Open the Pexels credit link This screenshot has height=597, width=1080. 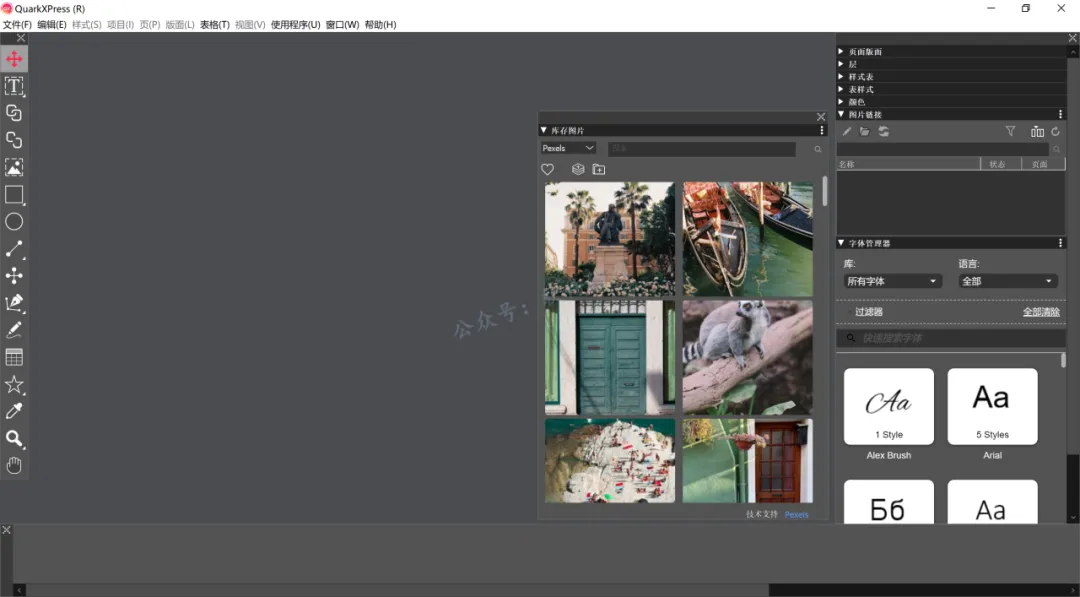tap(796, 514)
